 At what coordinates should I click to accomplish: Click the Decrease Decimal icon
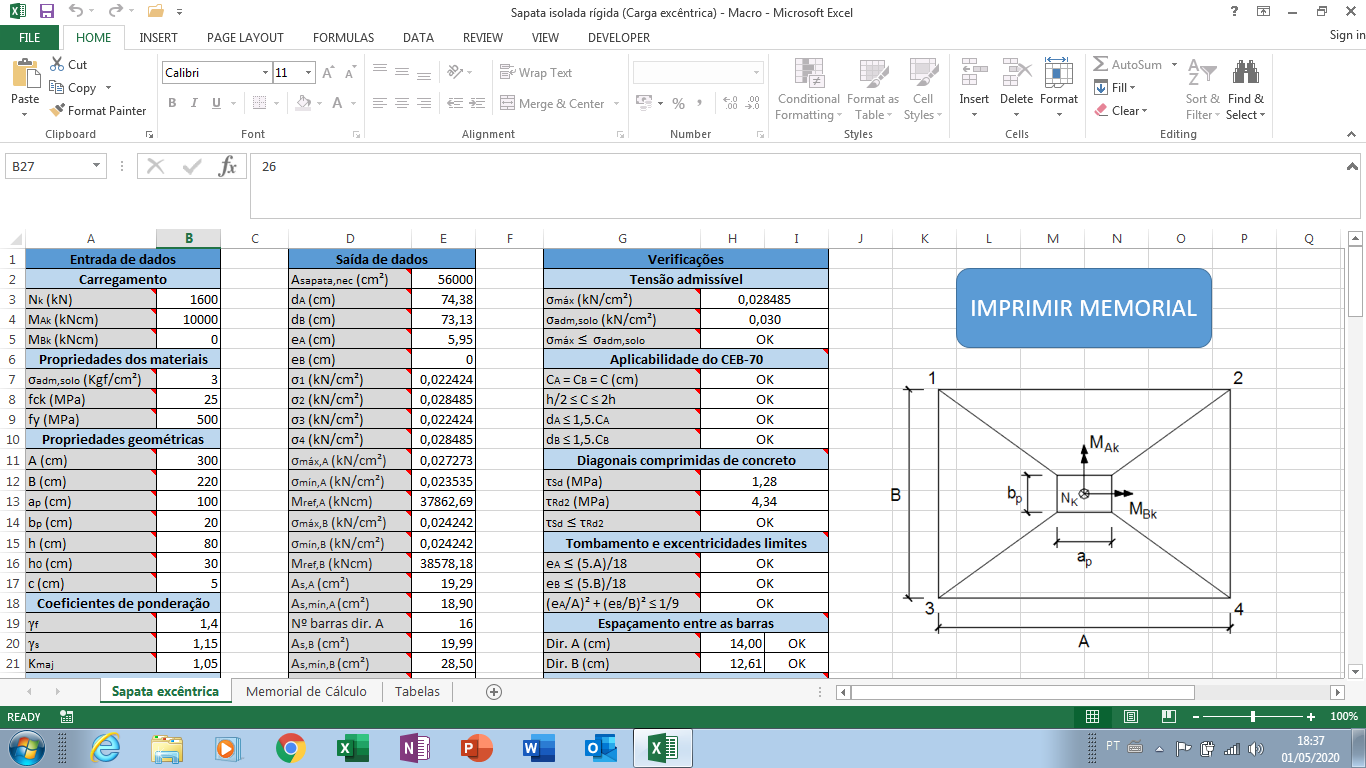(754, 104)
